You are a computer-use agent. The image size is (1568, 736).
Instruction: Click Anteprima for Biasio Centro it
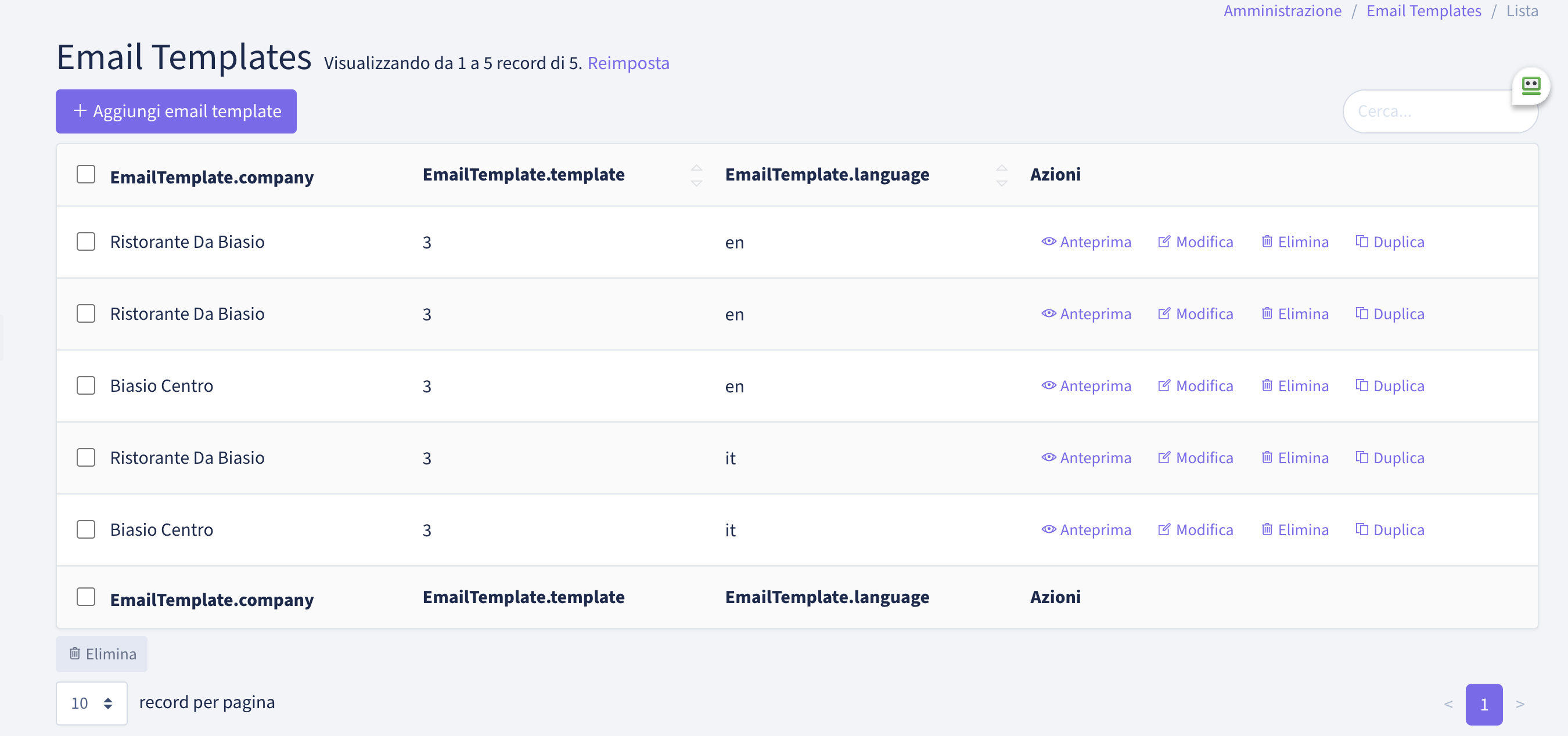[x=1086, y=530]
